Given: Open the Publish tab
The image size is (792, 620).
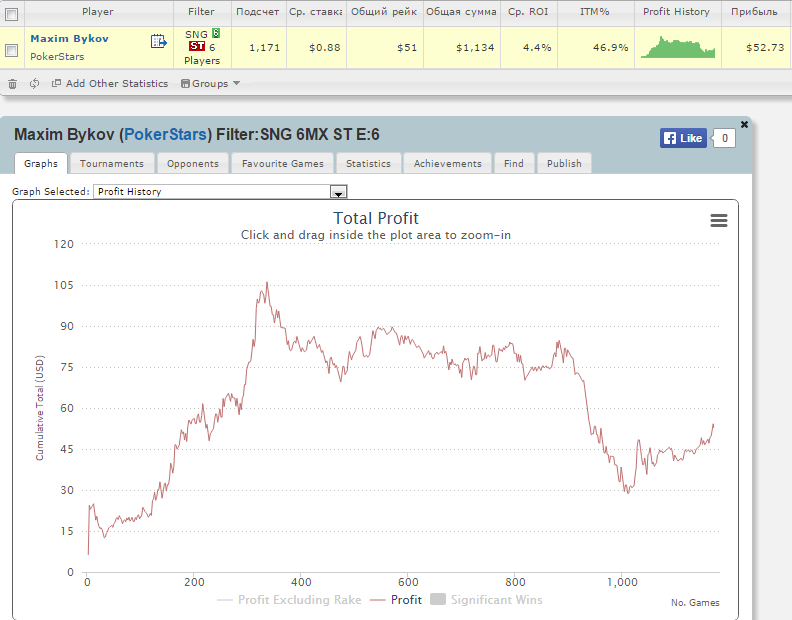Looking at the screenshot, I should (564, 163).
